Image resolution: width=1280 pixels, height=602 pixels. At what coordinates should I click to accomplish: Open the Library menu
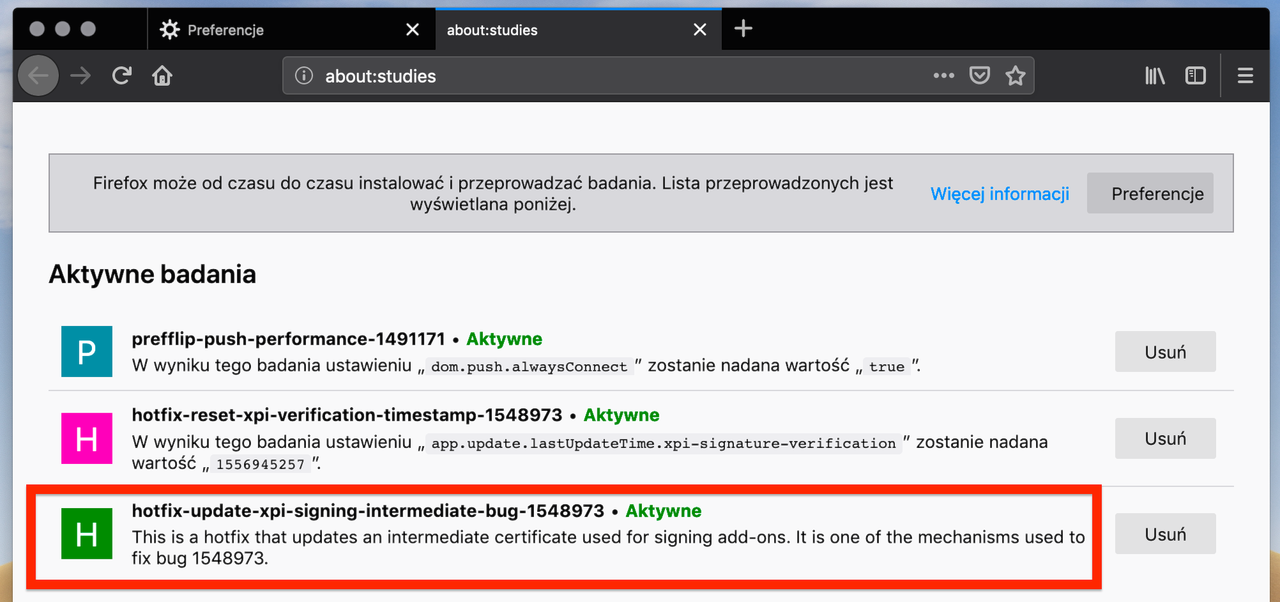pyautogui.click(x=1155, y=76)
